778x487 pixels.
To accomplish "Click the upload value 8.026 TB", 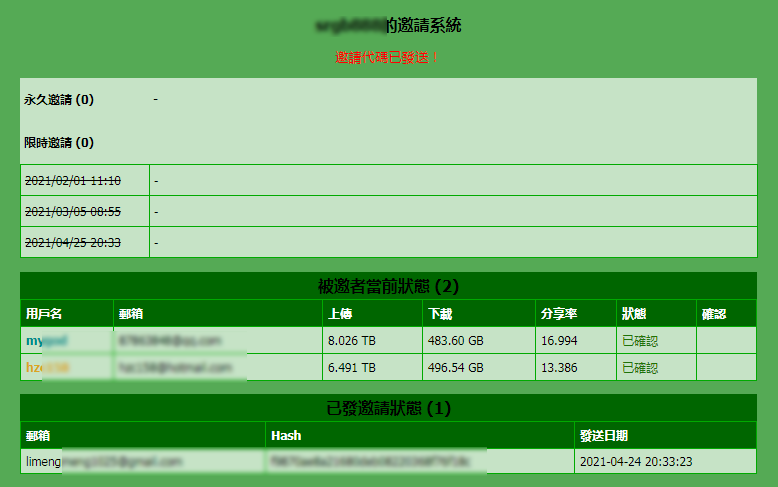I will 352,341.
